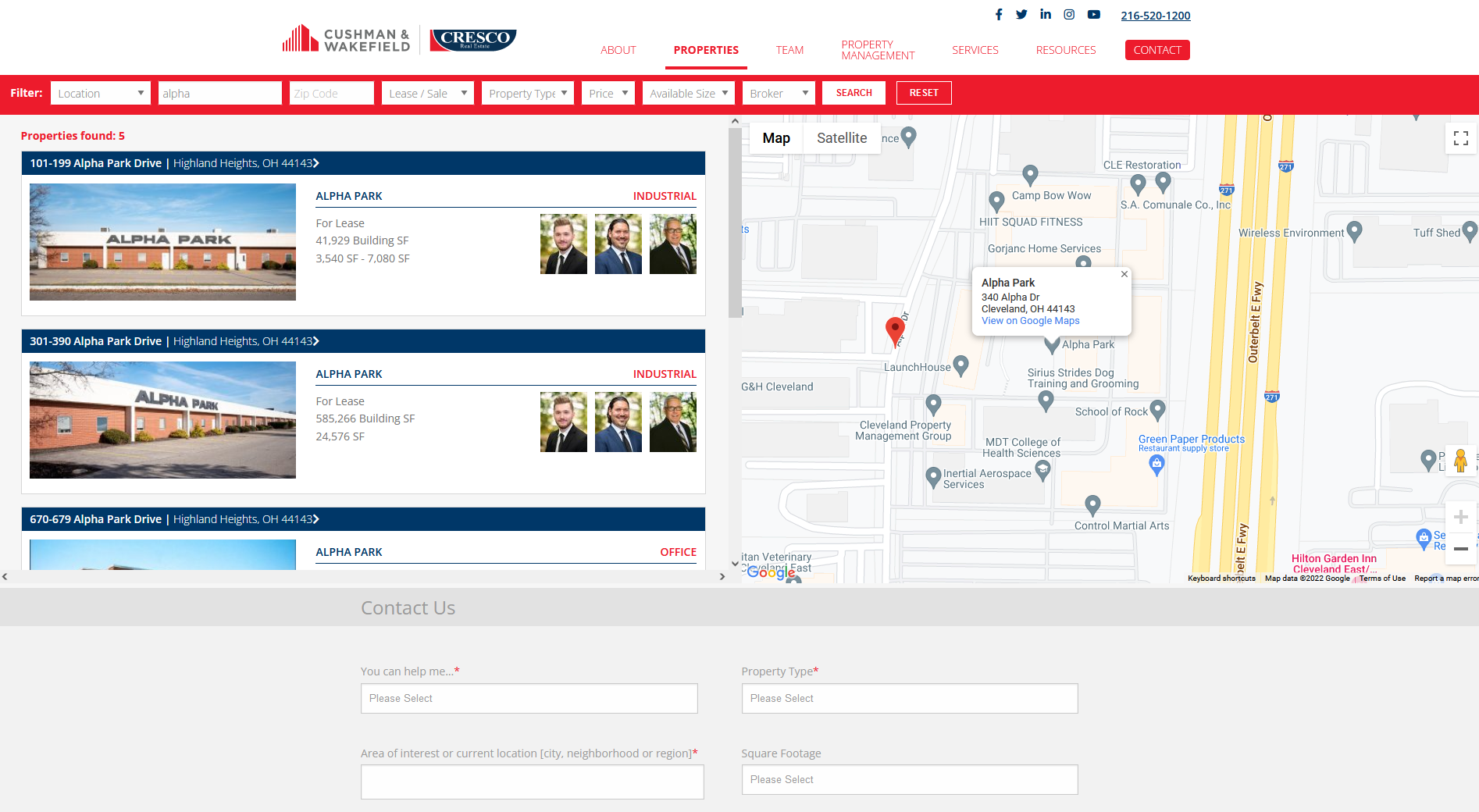
Task: Open 'You can help me' select
Action: (x=529, y=698)
